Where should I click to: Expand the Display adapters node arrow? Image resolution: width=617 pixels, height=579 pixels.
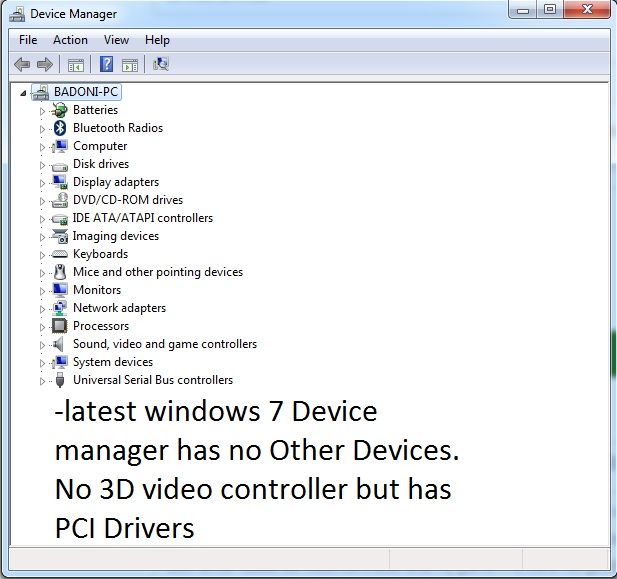coord(42,183)
